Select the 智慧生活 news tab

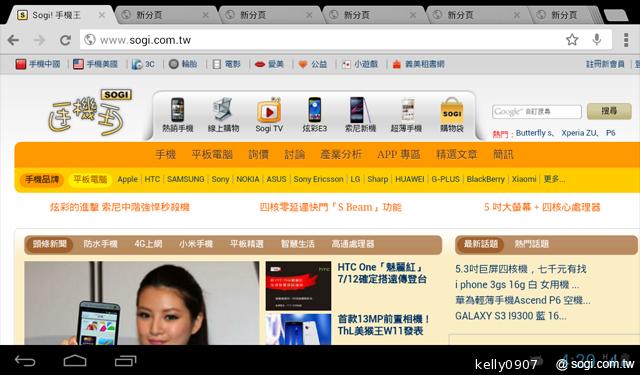coord(298,244)
